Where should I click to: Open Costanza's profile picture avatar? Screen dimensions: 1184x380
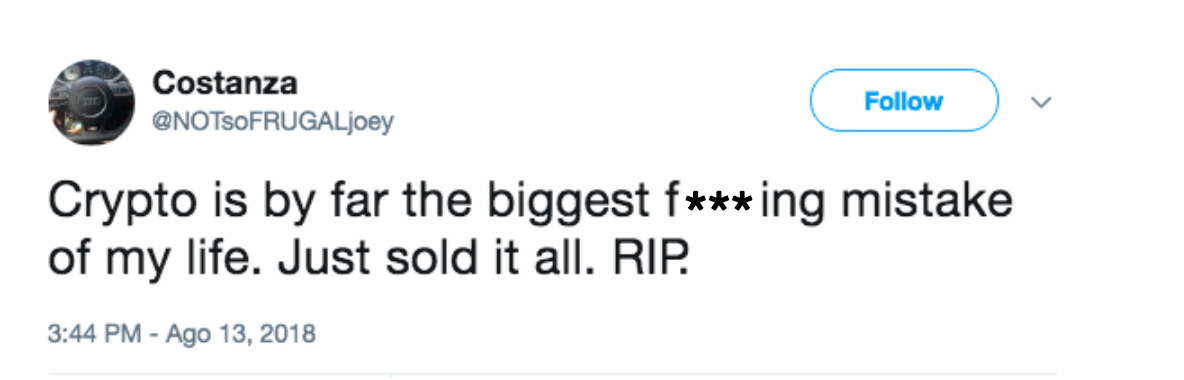click(91, 102)
